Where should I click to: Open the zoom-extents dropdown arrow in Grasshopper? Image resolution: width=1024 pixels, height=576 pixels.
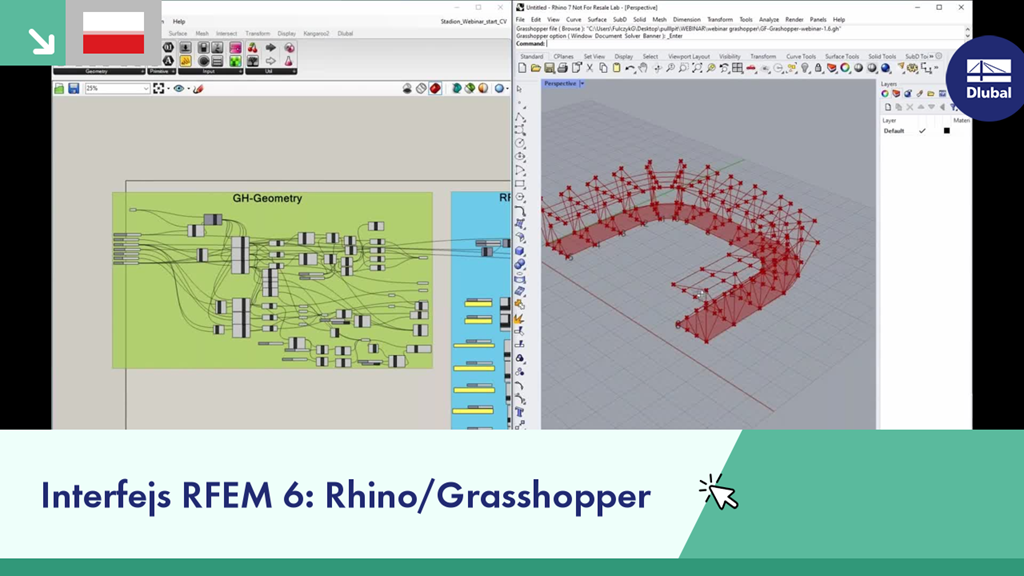tap(168, 88)
